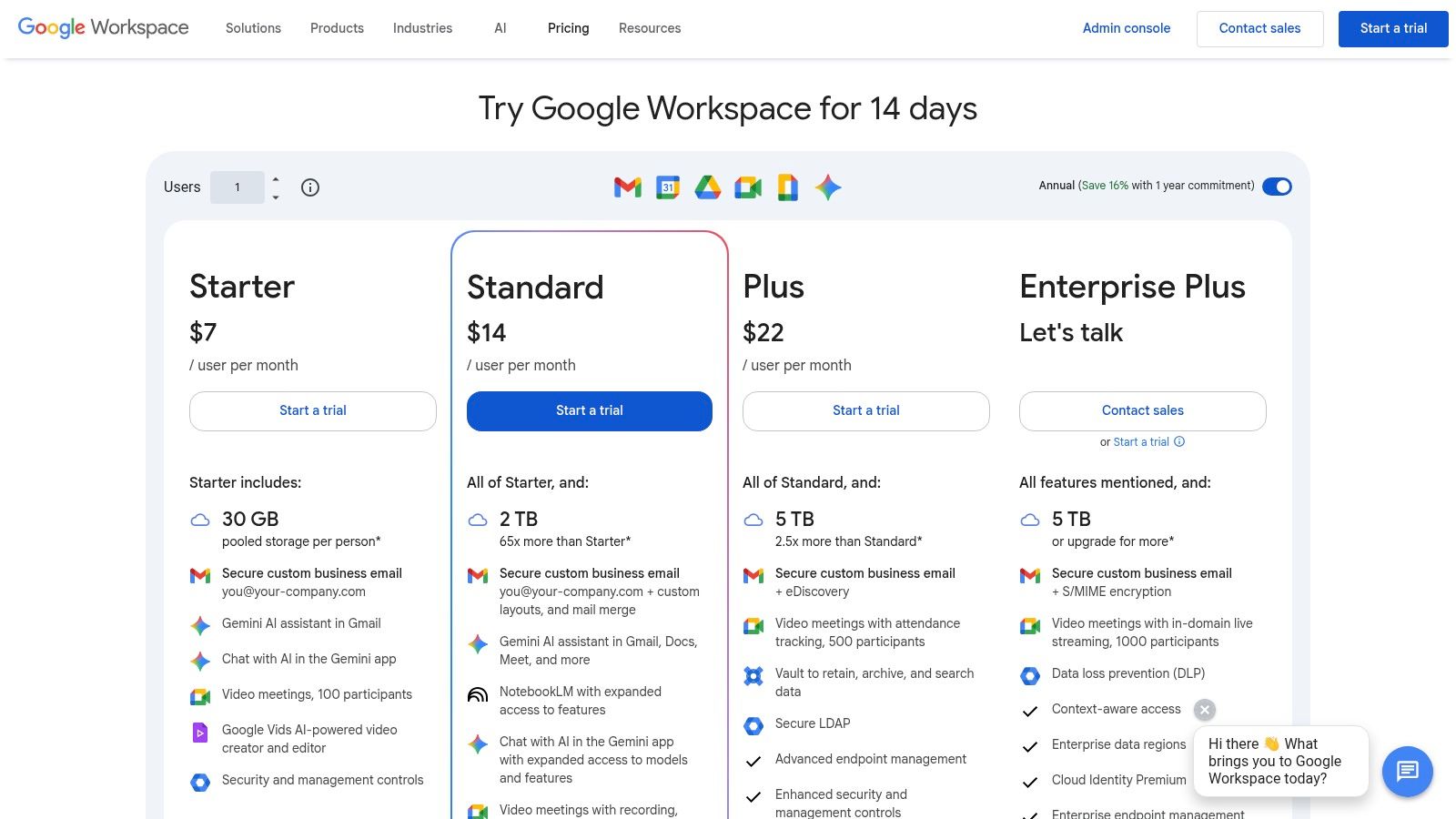Select the Google Meet icon
Screen dimensions: 1456x819
pos(747,187)
